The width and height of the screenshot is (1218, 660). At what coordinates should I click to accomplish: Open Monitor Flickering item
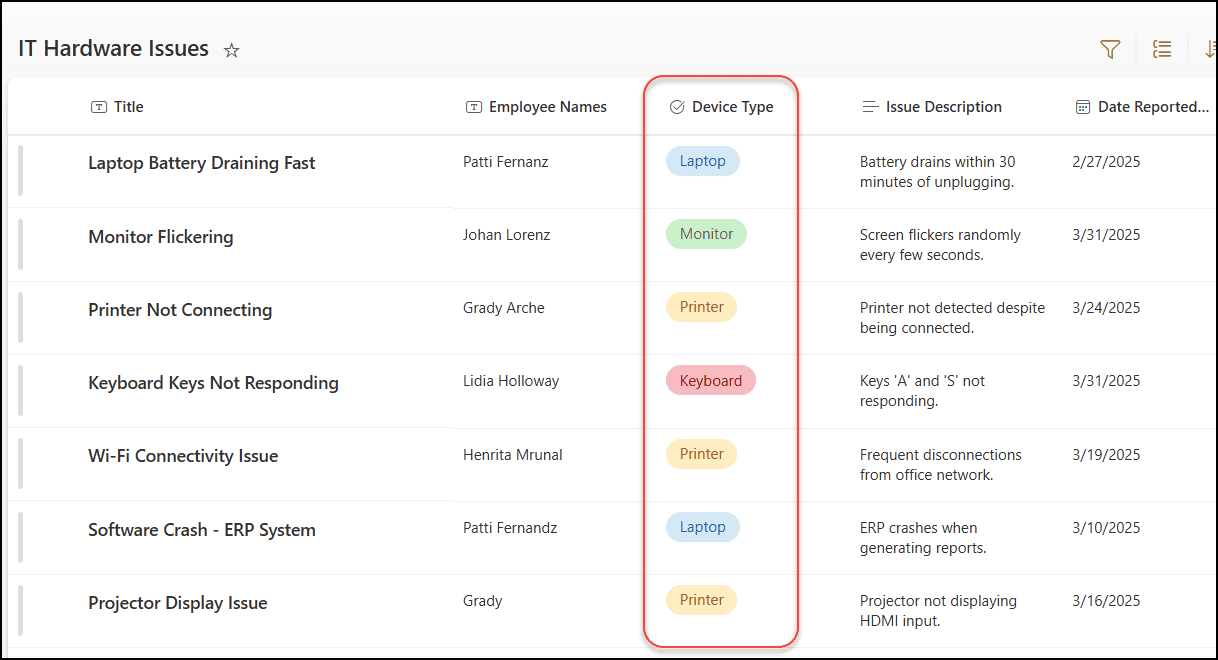(x=161, y=237)
